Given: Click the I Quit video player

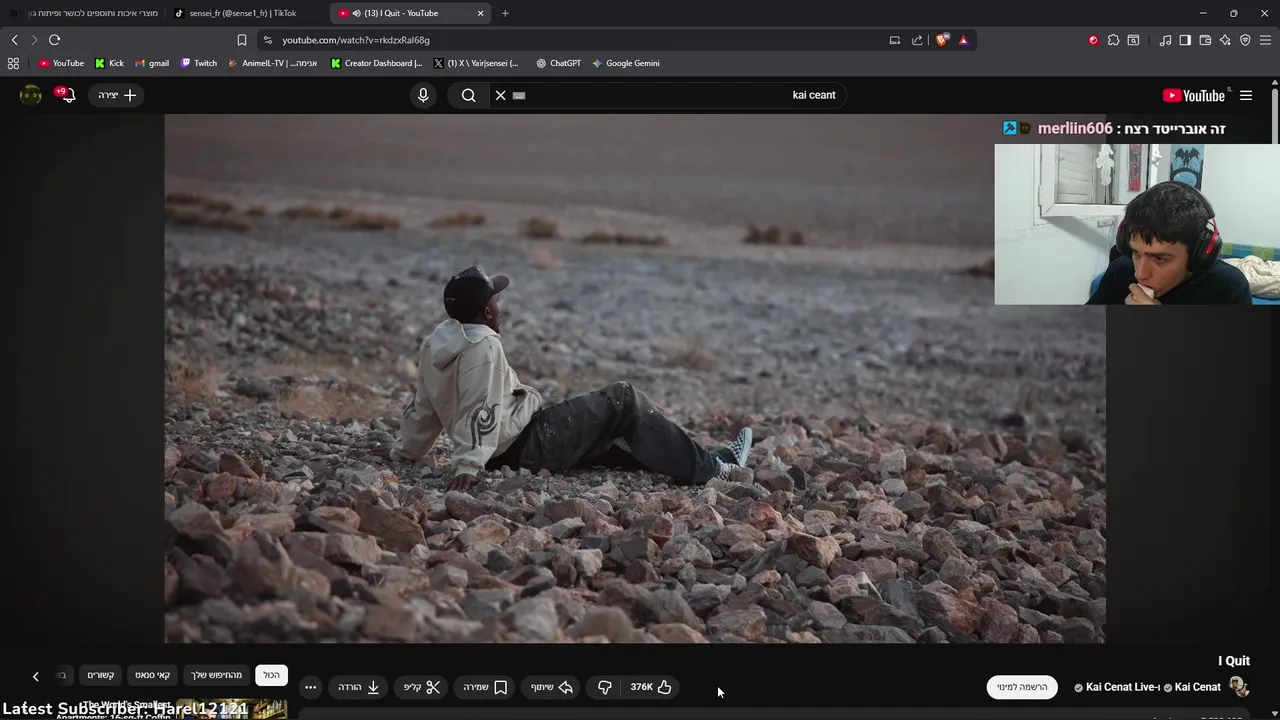Looking at the screenshot, I should (635, 378).
